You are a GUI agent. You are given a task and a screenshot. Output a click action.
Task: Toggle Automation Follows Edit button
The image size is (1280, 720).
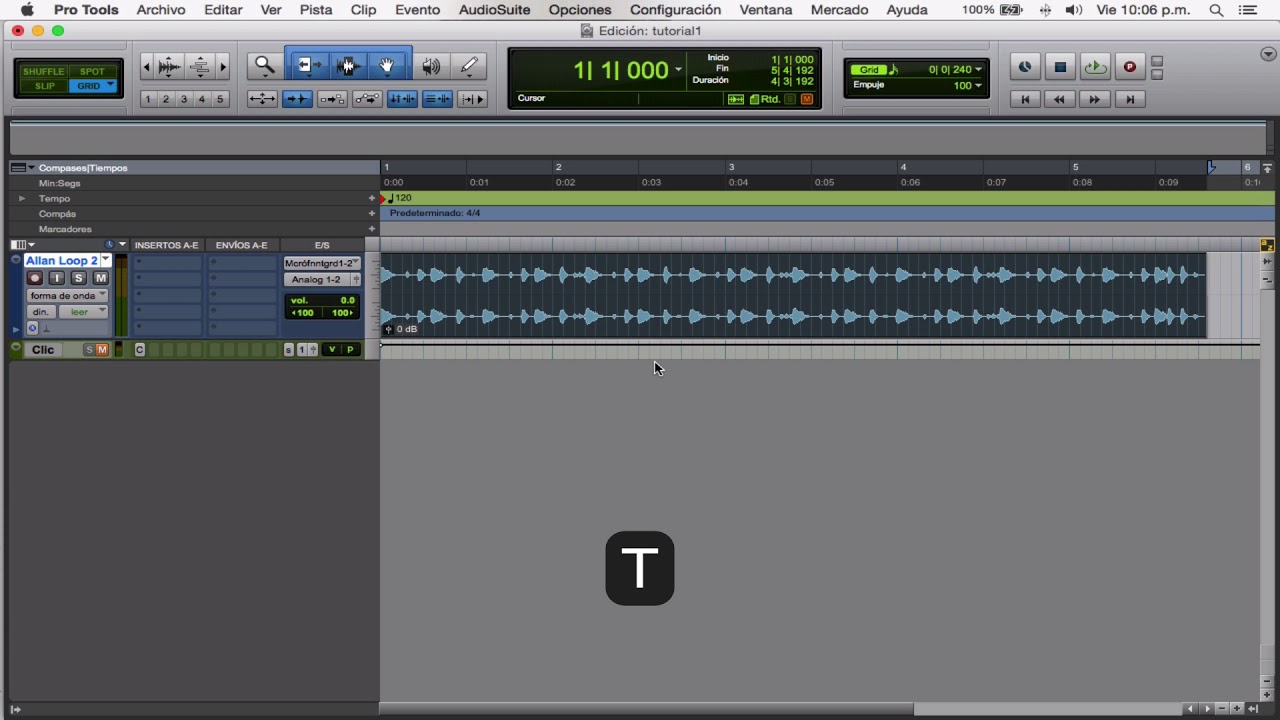(367, 99)
